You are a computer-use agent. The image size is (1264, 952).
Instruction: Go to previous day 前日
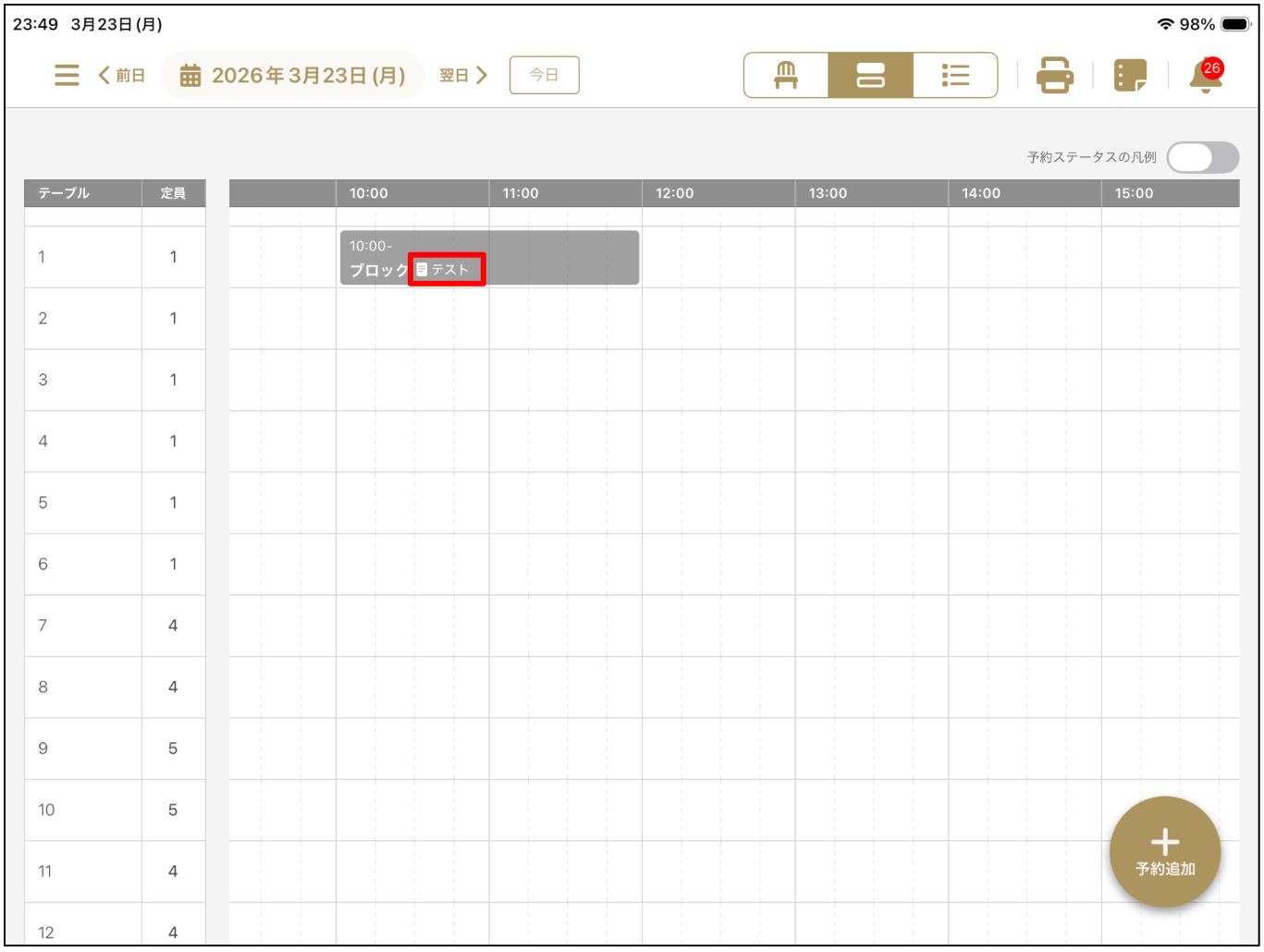[x=122, y=75]
